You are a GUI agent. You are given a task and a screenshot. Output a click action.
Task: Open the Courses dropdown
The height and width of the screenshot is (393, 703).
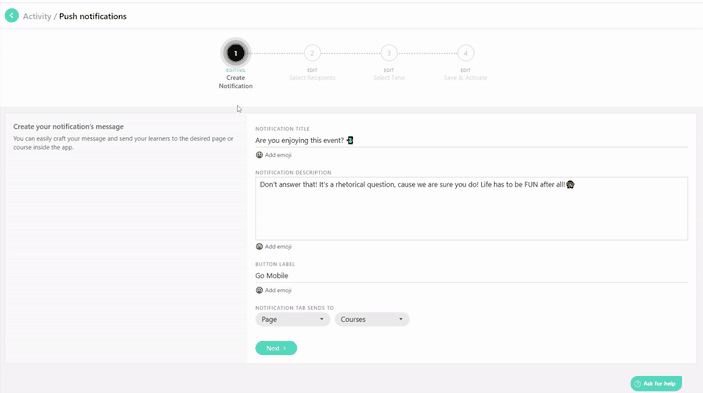pyautogui.click(x=372, y=319)
